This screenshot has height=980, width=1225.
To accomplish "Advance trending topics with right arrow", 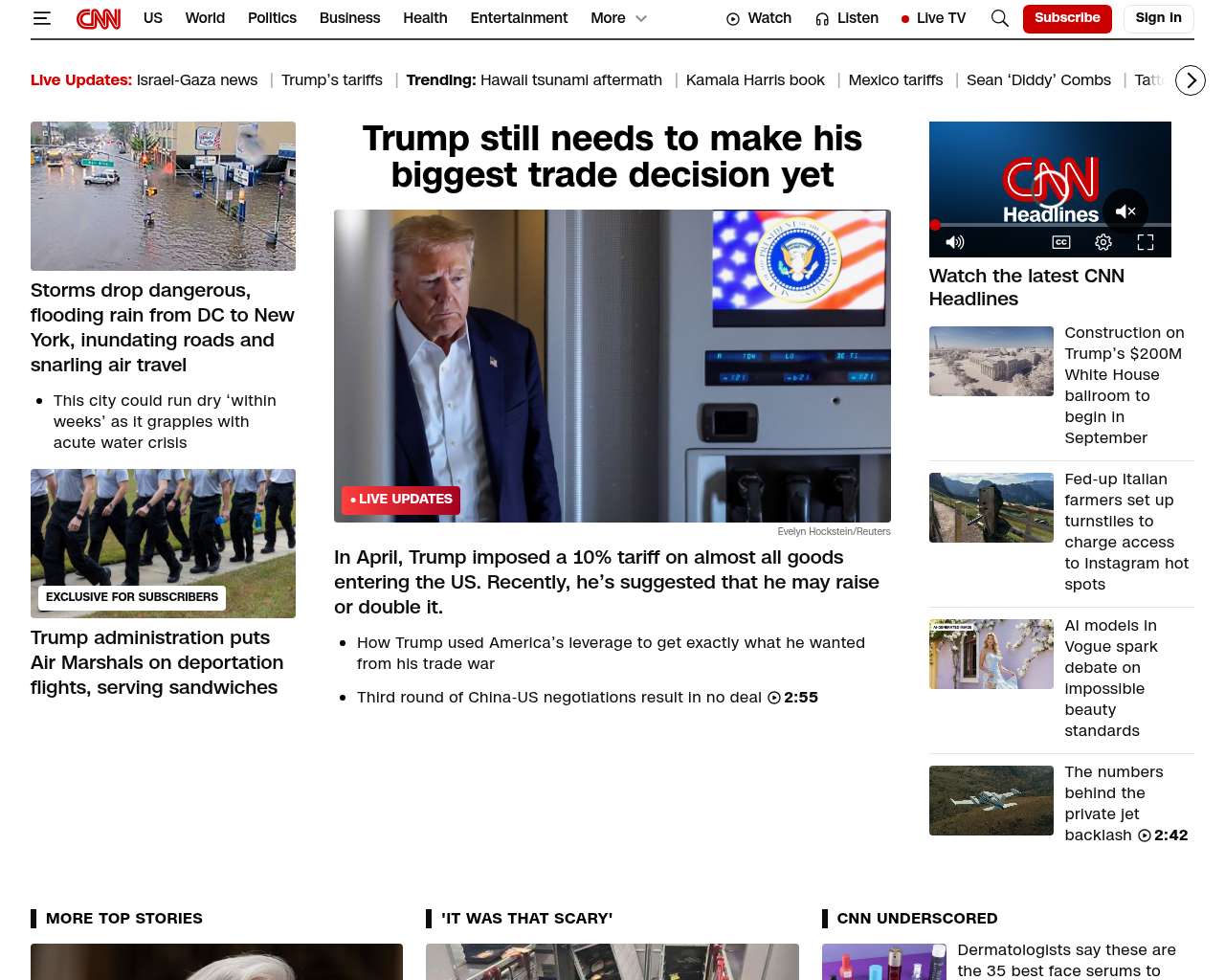I will 1191,80.
